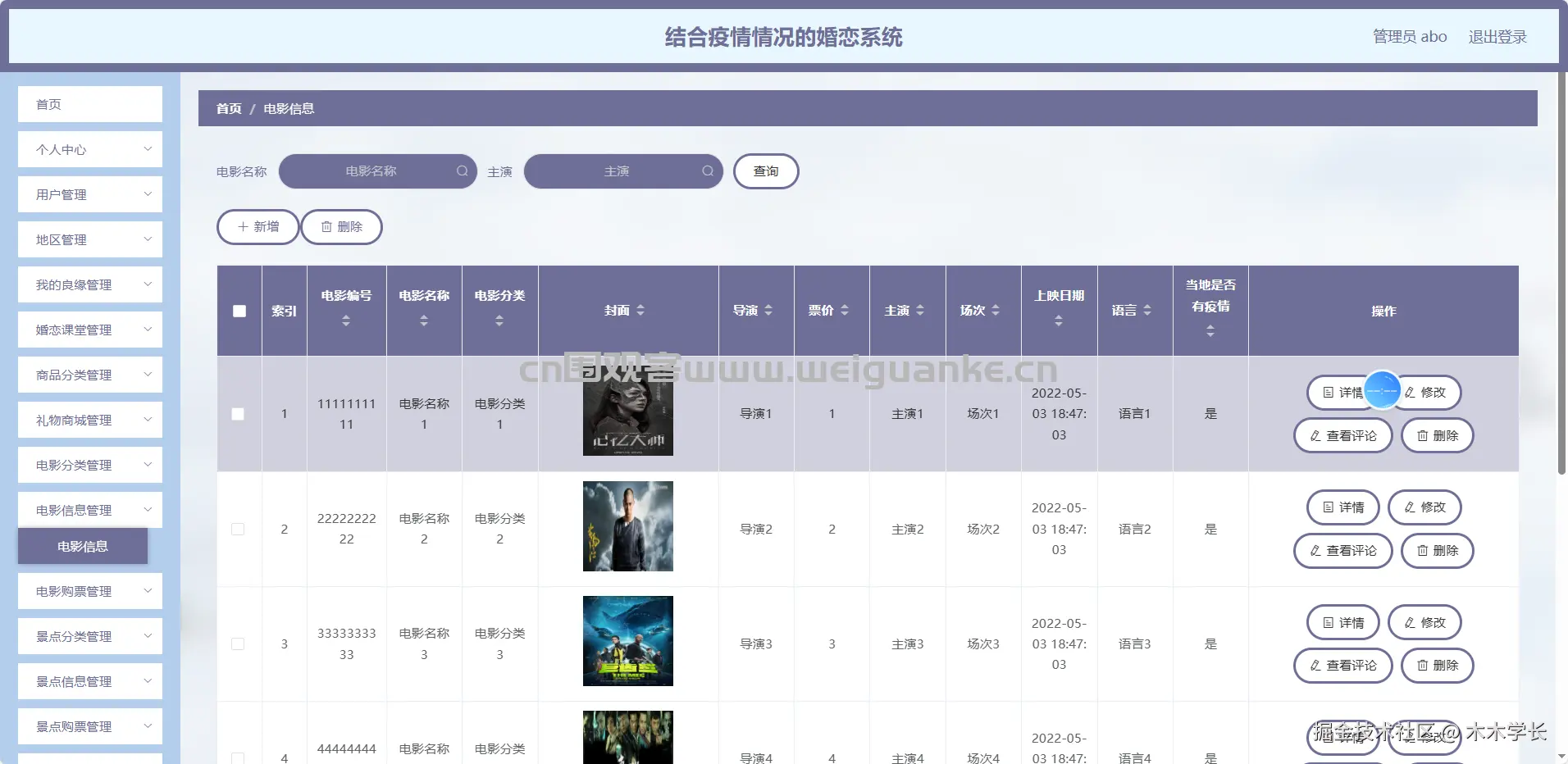The width and height of the screenshot is (1568, 764).
Task: Delete row 1 with 删除 button
Action: tap(1438, 436)
